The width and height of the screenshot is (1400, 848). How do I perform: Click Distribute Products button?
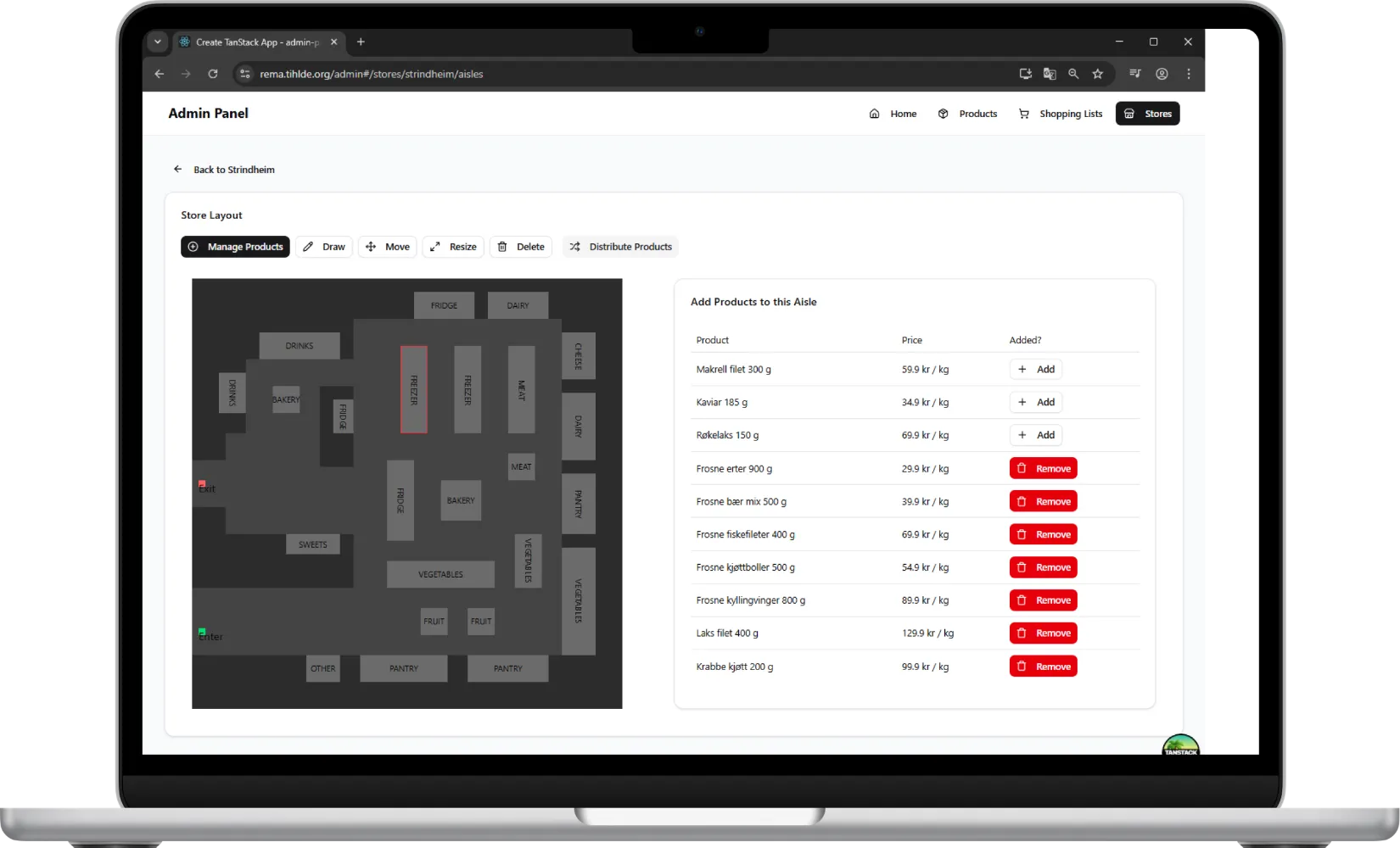[x=620, y=247]
